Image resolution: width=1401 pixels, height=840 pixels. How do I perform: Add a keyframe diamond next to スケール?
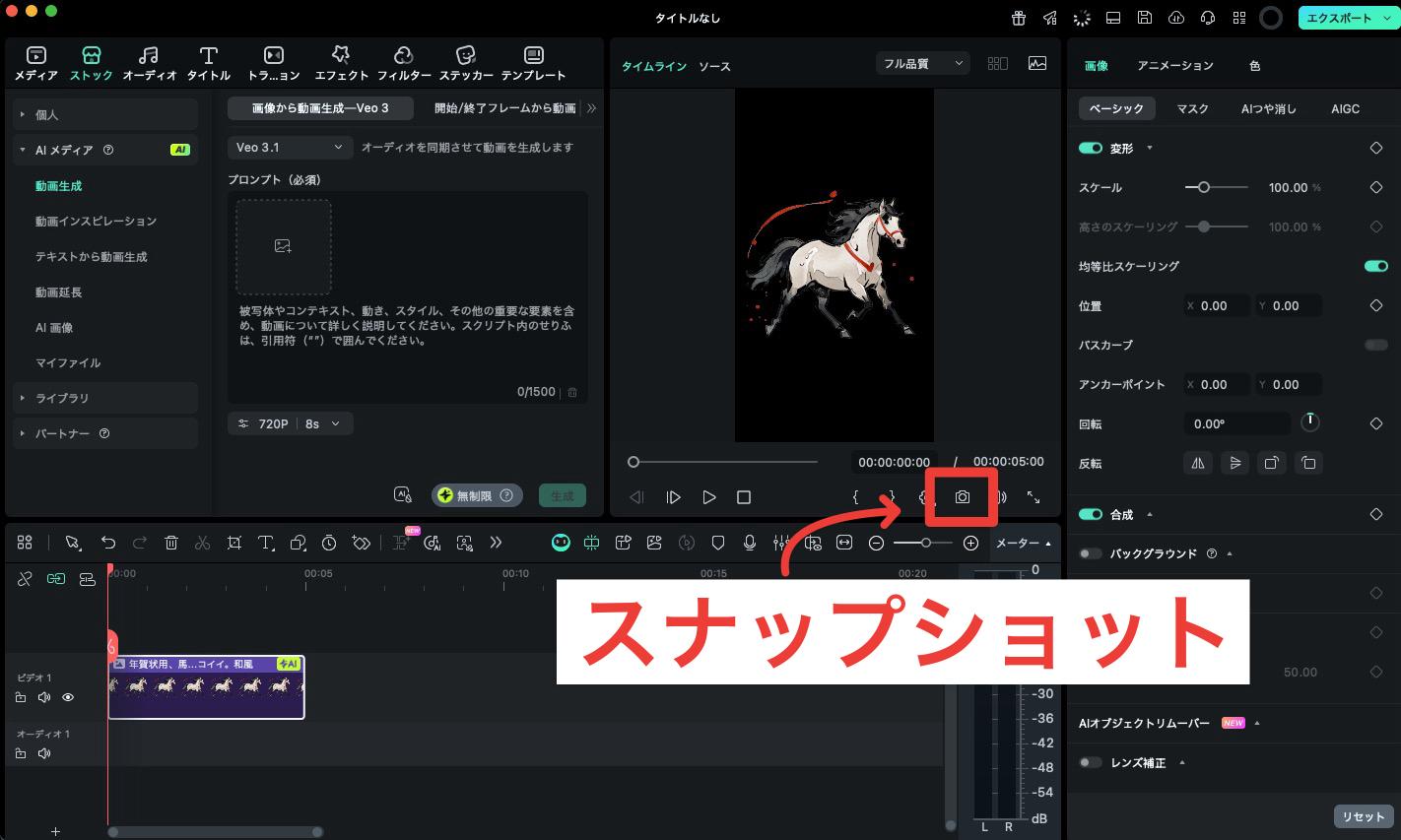point(1375,187)
